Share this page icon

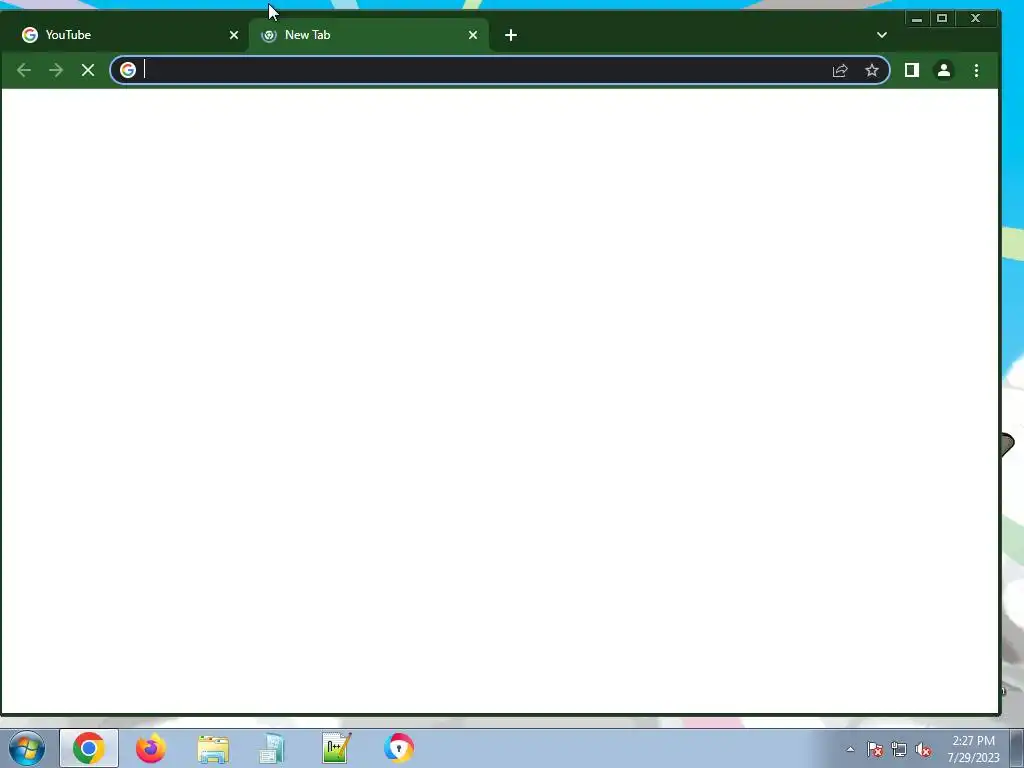[840, 71]
